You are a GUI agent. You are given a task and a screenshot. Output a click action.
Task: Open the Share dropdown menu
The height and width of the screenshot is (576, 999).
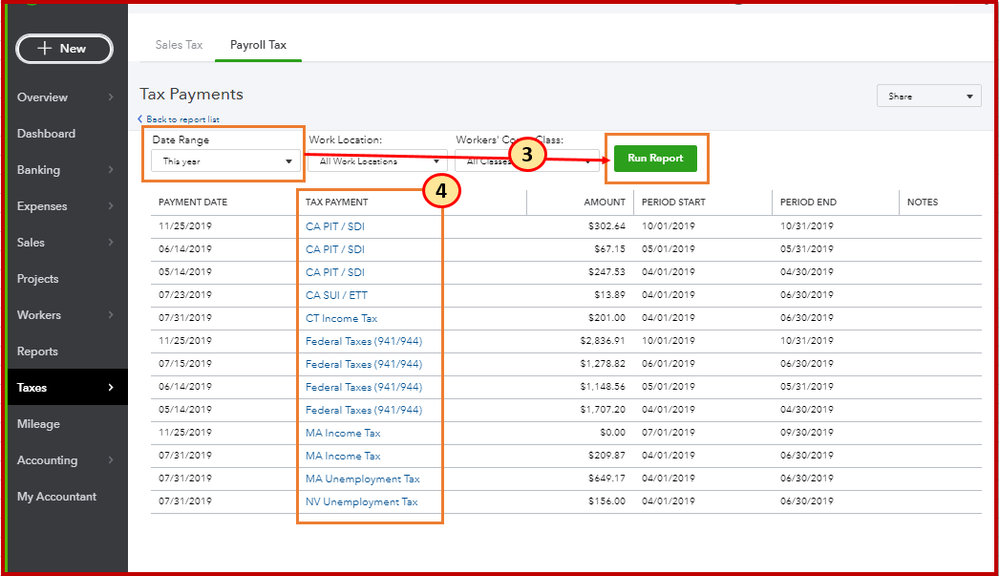(x=928, y=95)
